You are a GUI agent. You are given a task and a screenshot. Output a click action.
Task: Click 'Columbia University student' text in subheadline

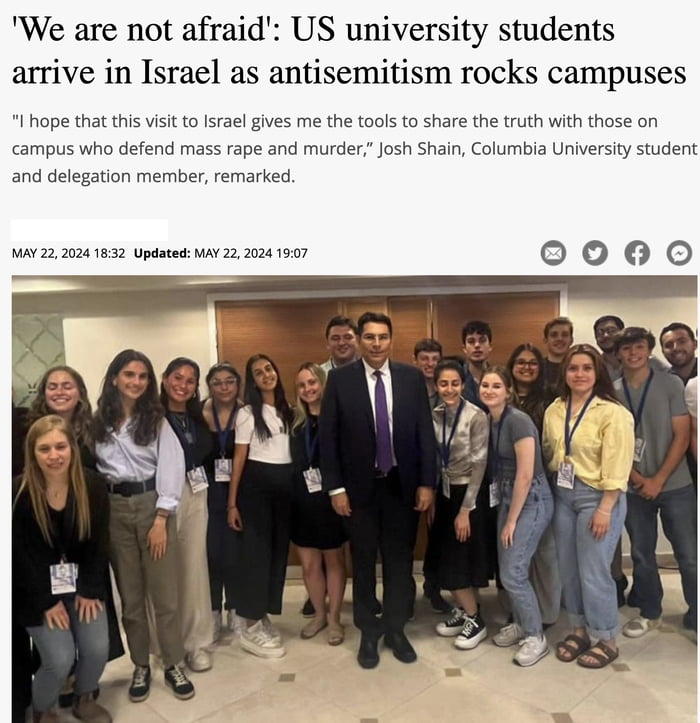point(584,148)
